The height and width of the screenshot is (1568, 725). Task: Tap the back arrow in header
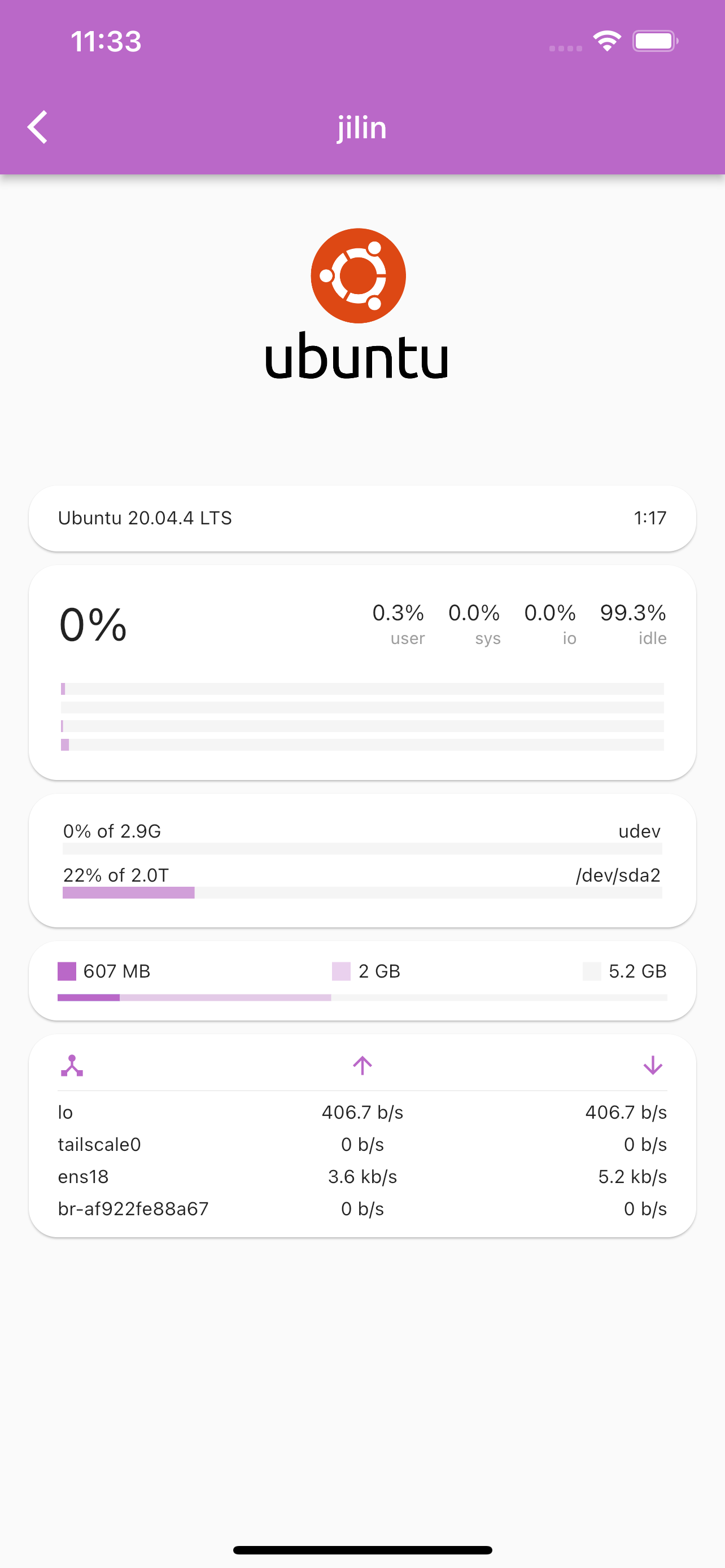tap(38, 127)
